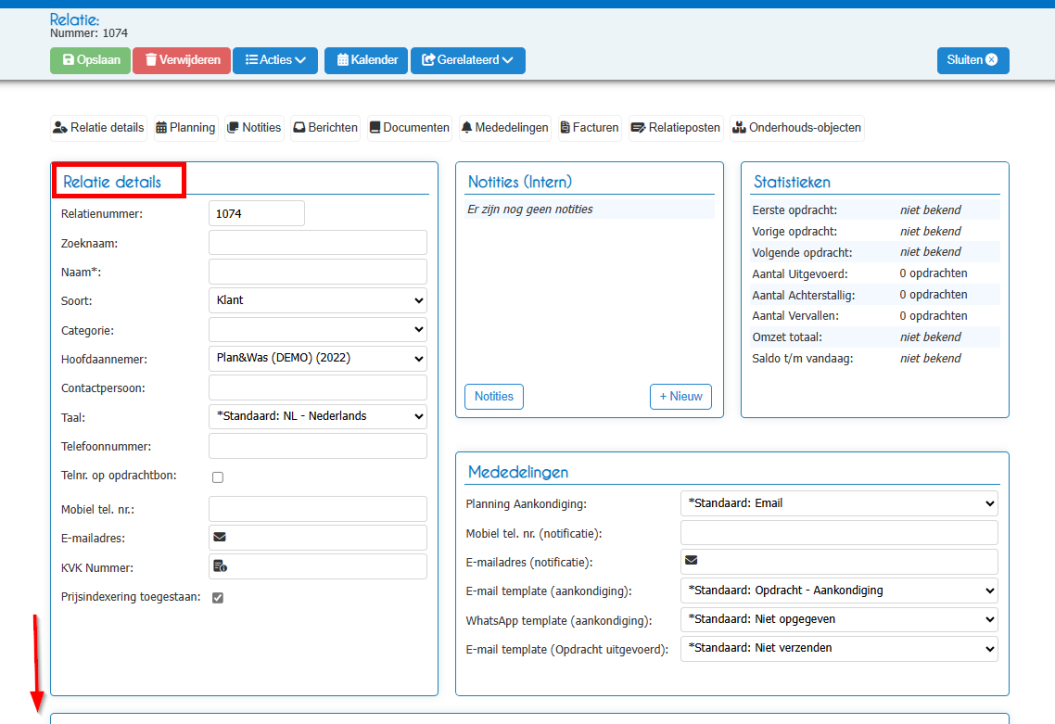Click the KVK Nummer lookup icon
The image size is (1055, 724).
pyautogui.click(x=220, y=567)
